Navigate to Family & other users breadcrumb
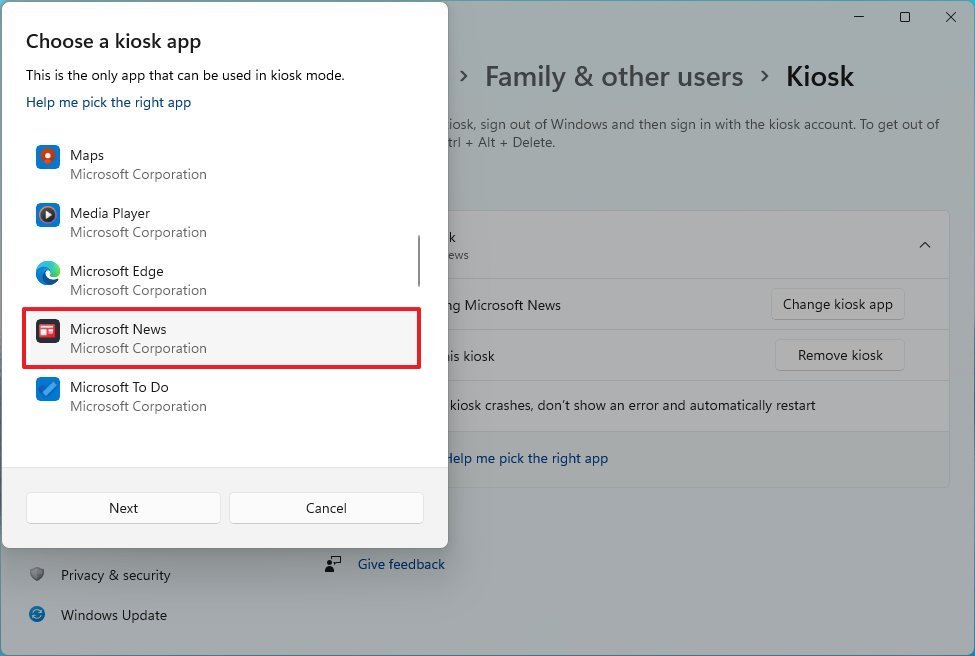The image size is (975, 656). coord(613,76)
